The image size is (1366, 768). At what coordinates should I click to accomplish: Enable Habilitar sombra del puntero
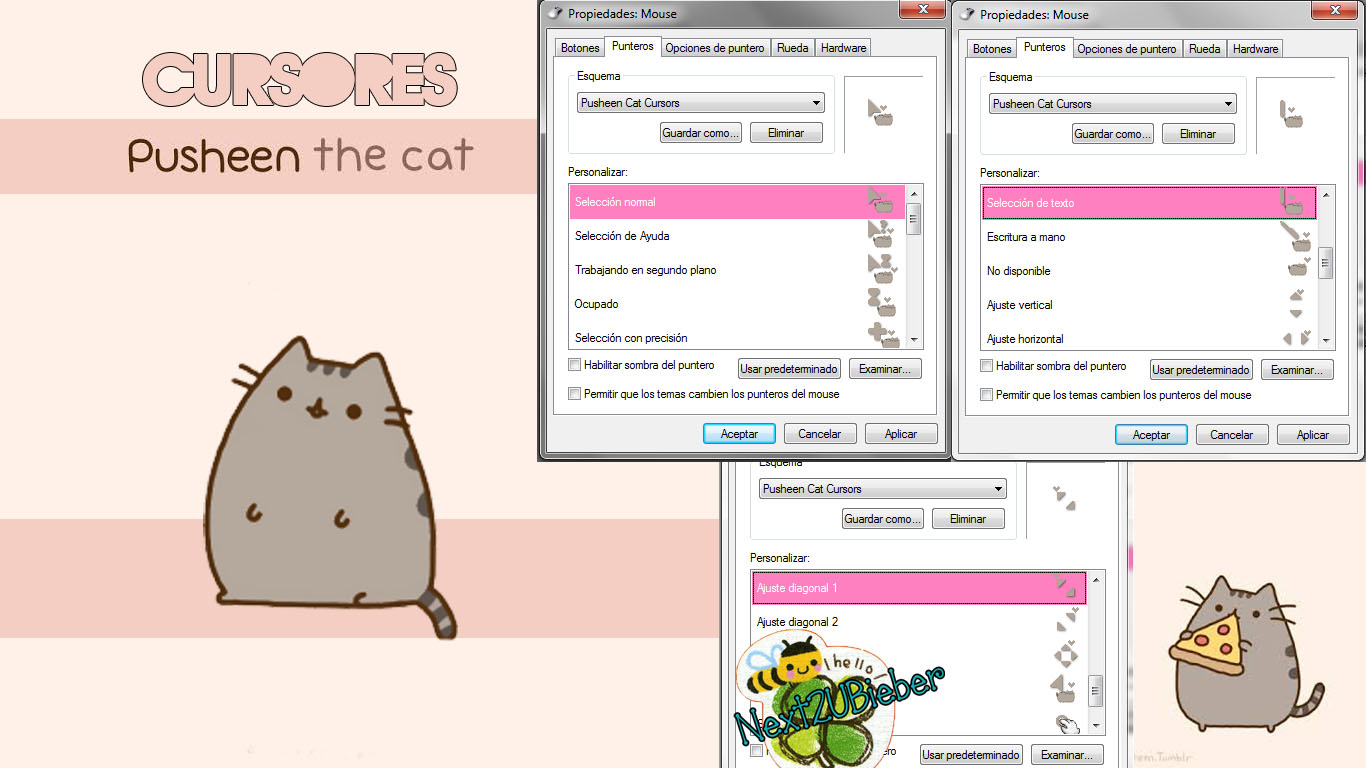[574, 364]
